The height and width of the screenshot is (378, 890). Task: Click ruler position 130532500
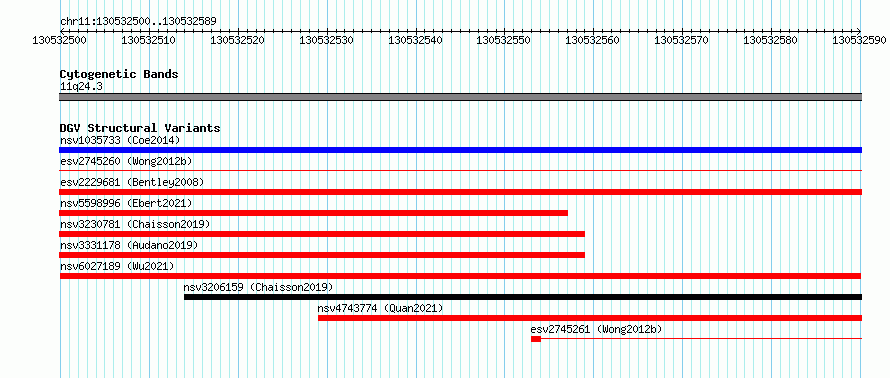point(60,41)
